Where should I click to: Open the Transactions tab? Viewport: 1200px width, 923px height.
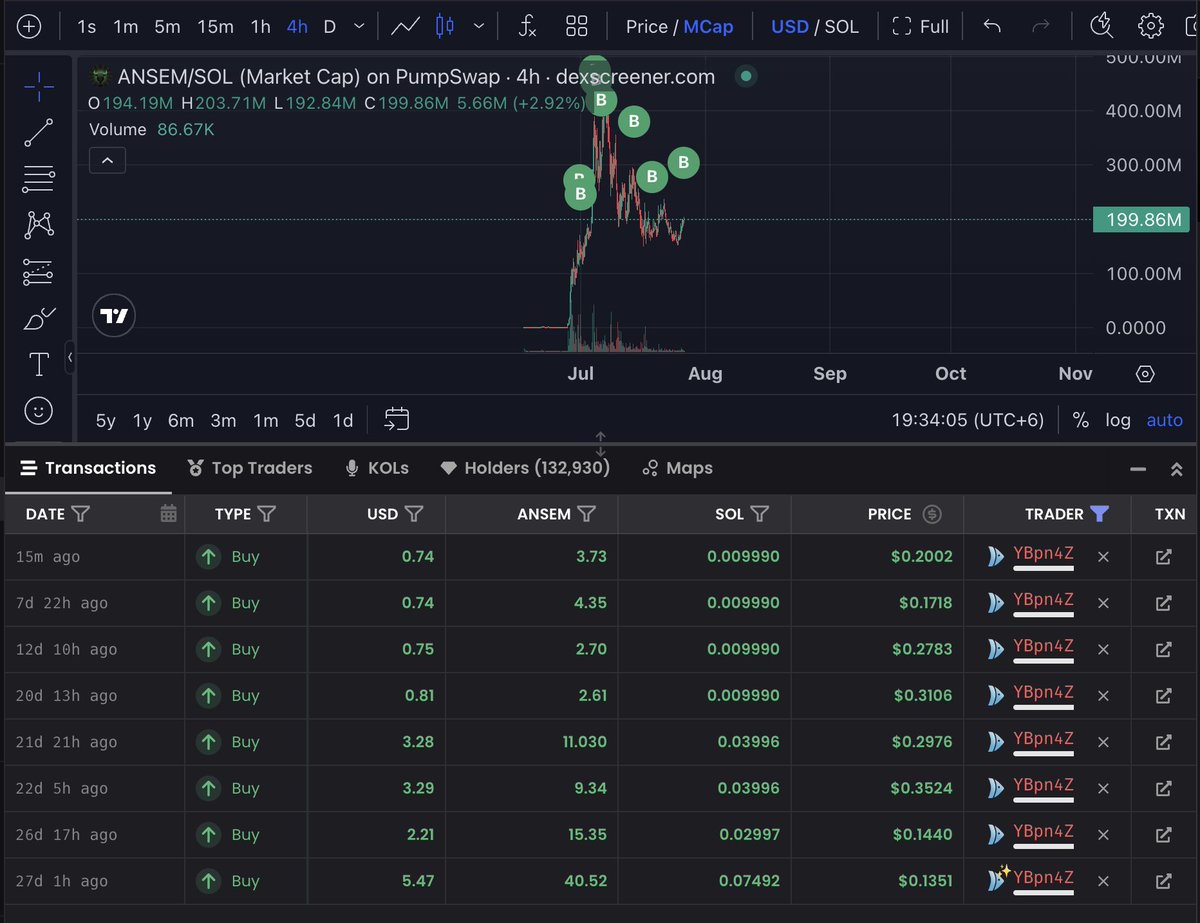[88, 468]
